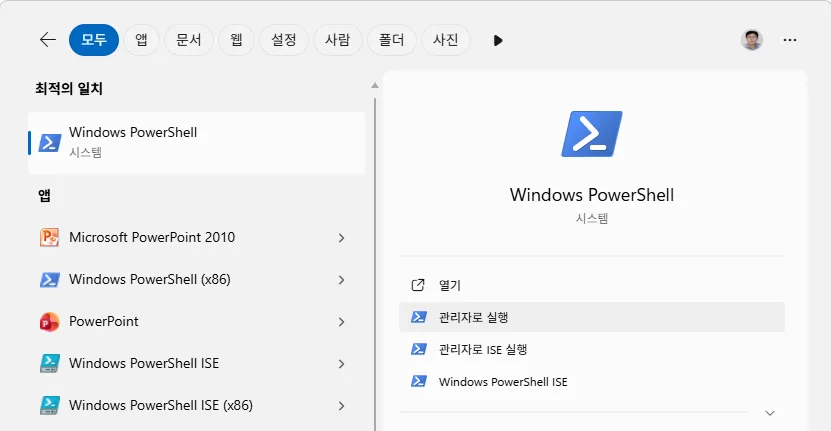Click the icon beside 관리자로 ISE 실행
Image resolution: width=831 pixels, height=431 pixels.
coord(419,349)
